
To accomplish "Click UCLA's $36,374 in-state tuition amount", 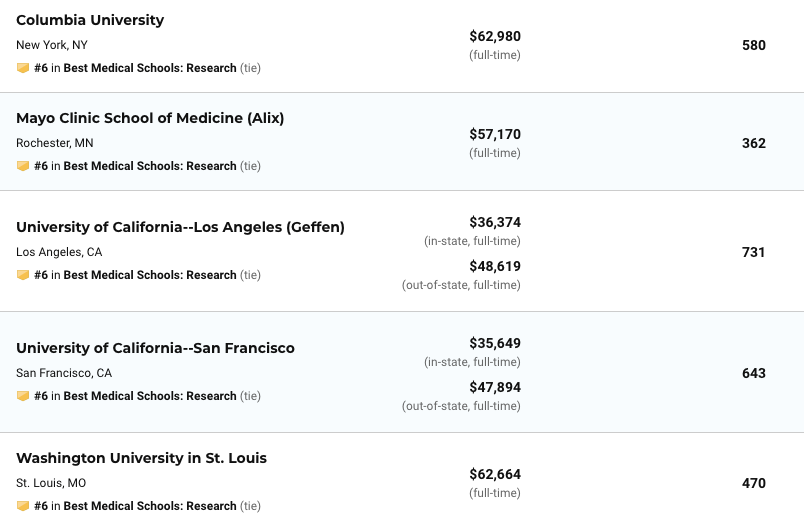I will pyautogui.click(x=495, y=222).
